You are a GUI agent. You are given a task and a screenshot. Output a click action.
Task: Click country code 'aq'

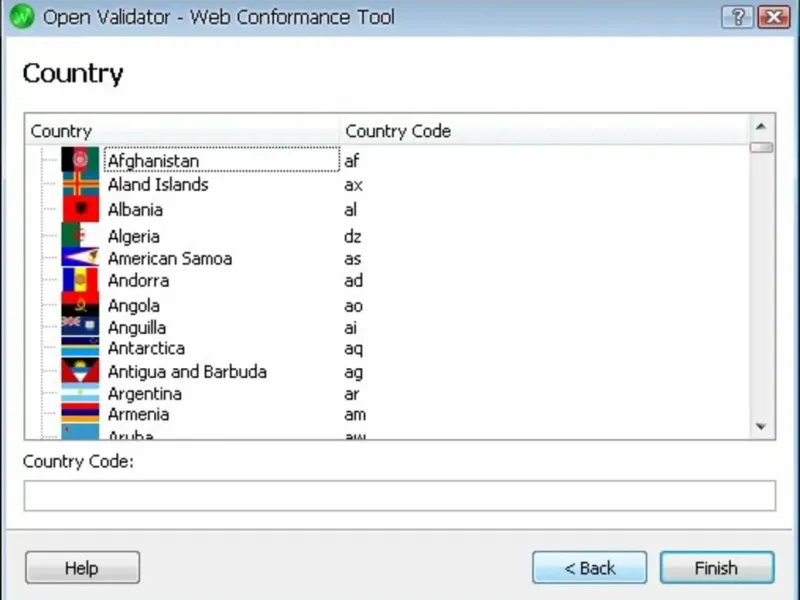pyautogui.click(x=353, y=348)
